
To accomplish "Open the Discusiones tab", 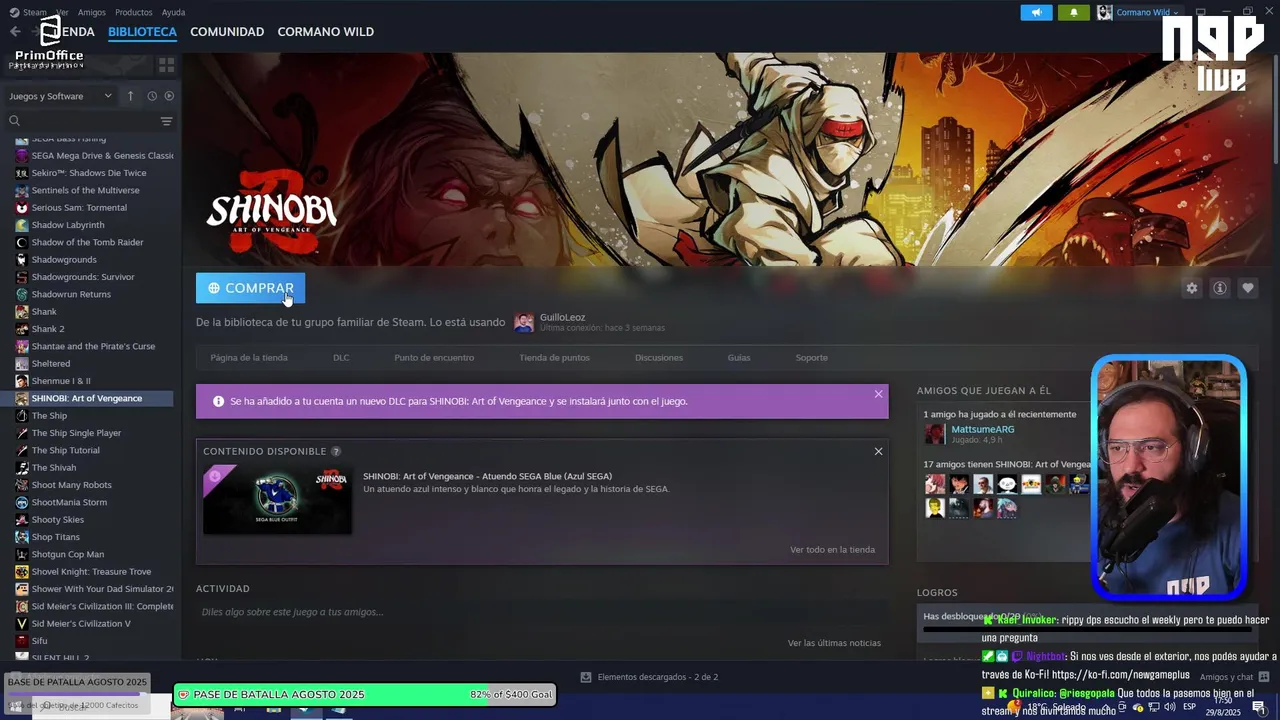I will click(x=659, y=357).
